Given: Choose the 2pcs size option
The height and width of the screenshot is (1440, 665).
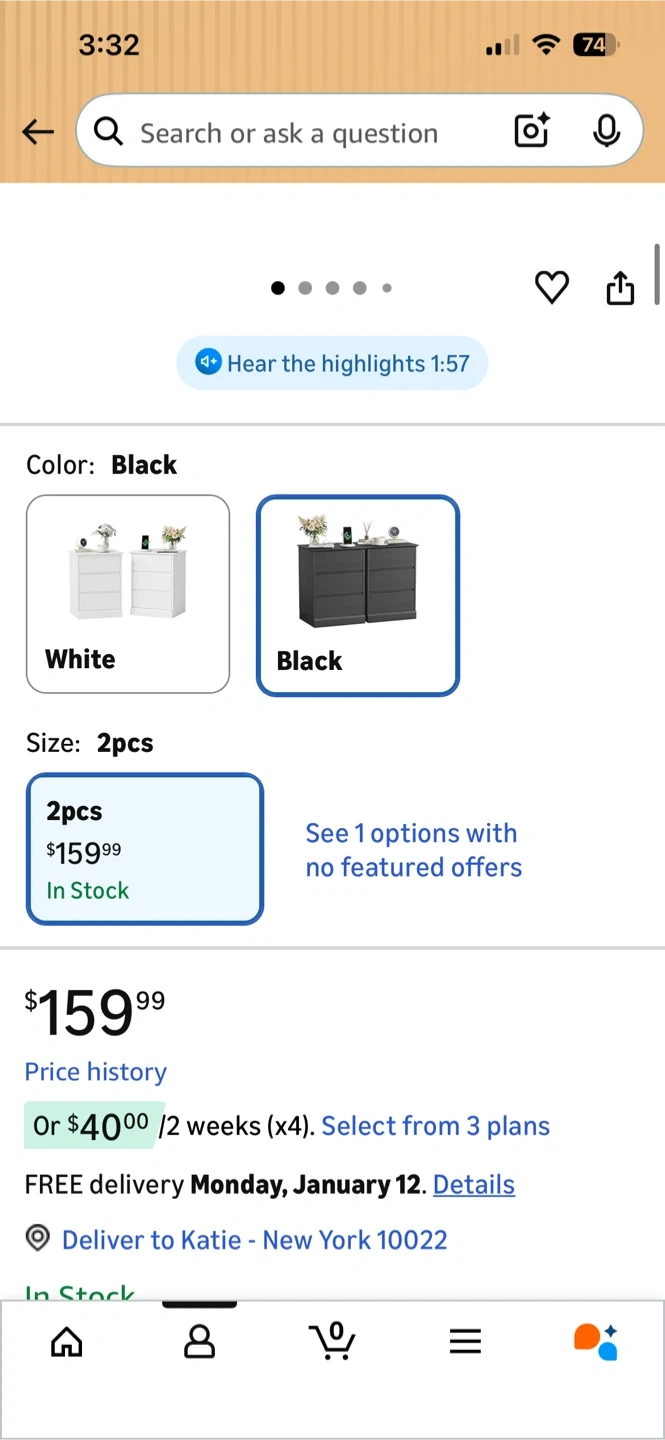Looking at the screenshot, I should tap(145, 849).
